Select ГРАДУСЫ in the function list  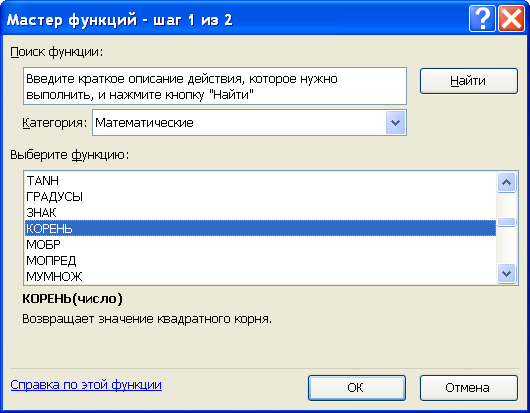click(x=260, y=196)
